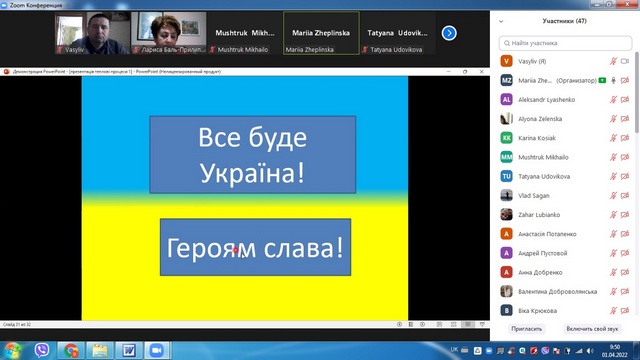Open the UK language indicator in tray
The image size is (640, 360).
454,350
